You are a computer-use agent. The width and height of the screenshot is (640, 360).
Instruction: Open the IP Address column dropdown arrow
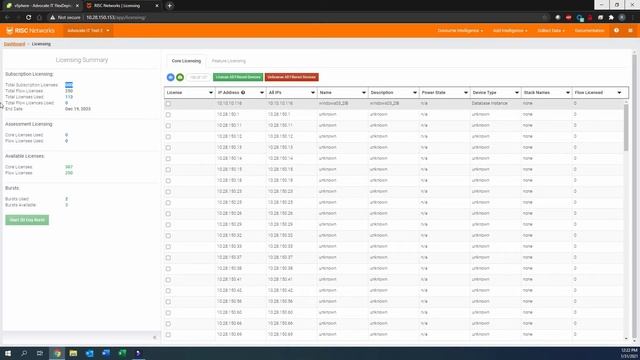(x=262, y=93)
